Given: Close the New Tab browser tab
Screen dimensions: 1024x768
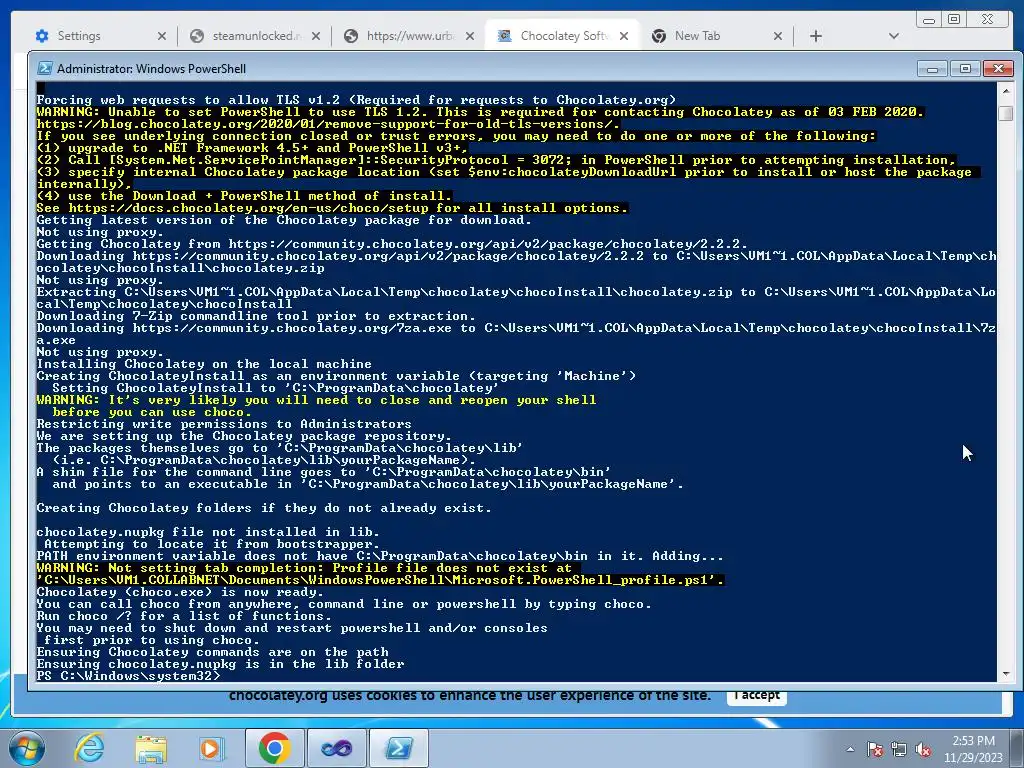Looking at the screenshot, I should tap(778, 37).
